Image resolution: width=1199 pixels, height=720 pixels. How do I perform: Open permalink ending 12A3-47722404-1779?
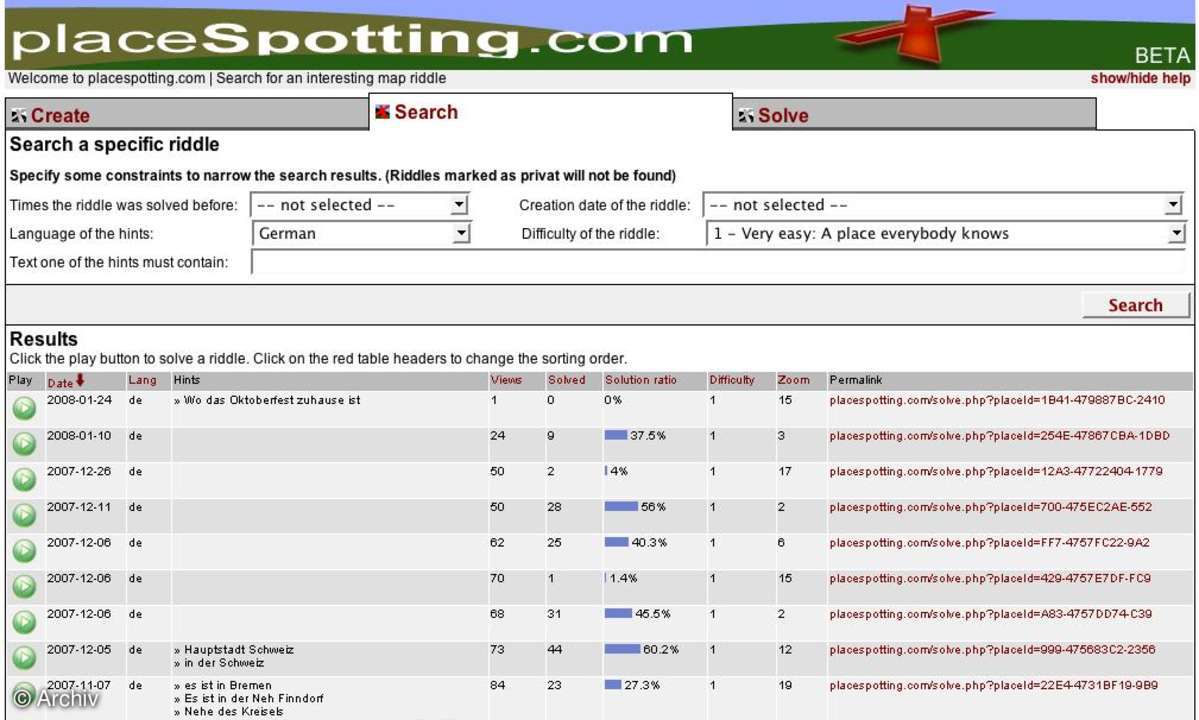coord(996,472)
